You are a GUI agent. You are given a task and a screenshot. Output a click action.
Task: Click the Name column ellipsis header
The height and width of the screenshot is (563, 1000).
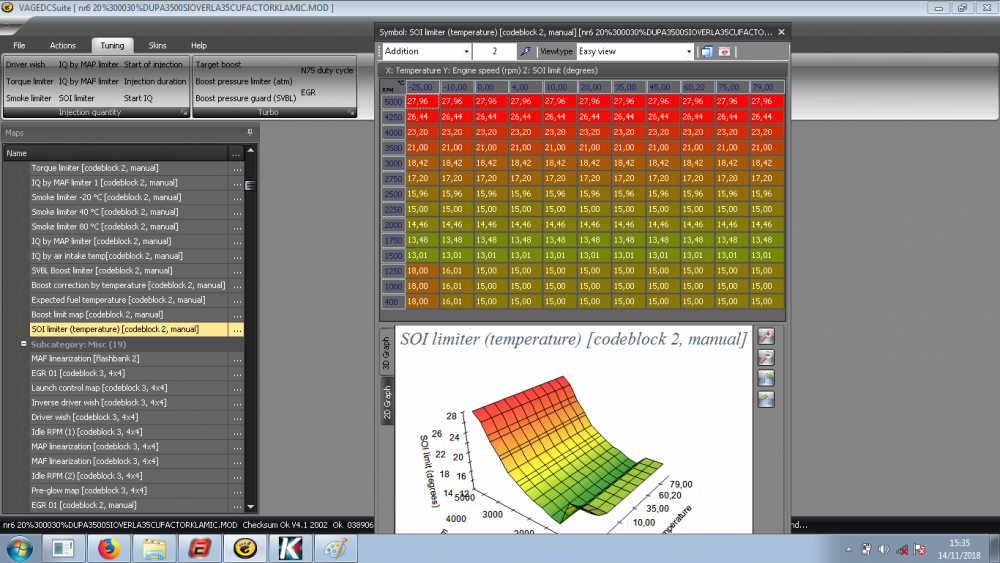[237, 153]
